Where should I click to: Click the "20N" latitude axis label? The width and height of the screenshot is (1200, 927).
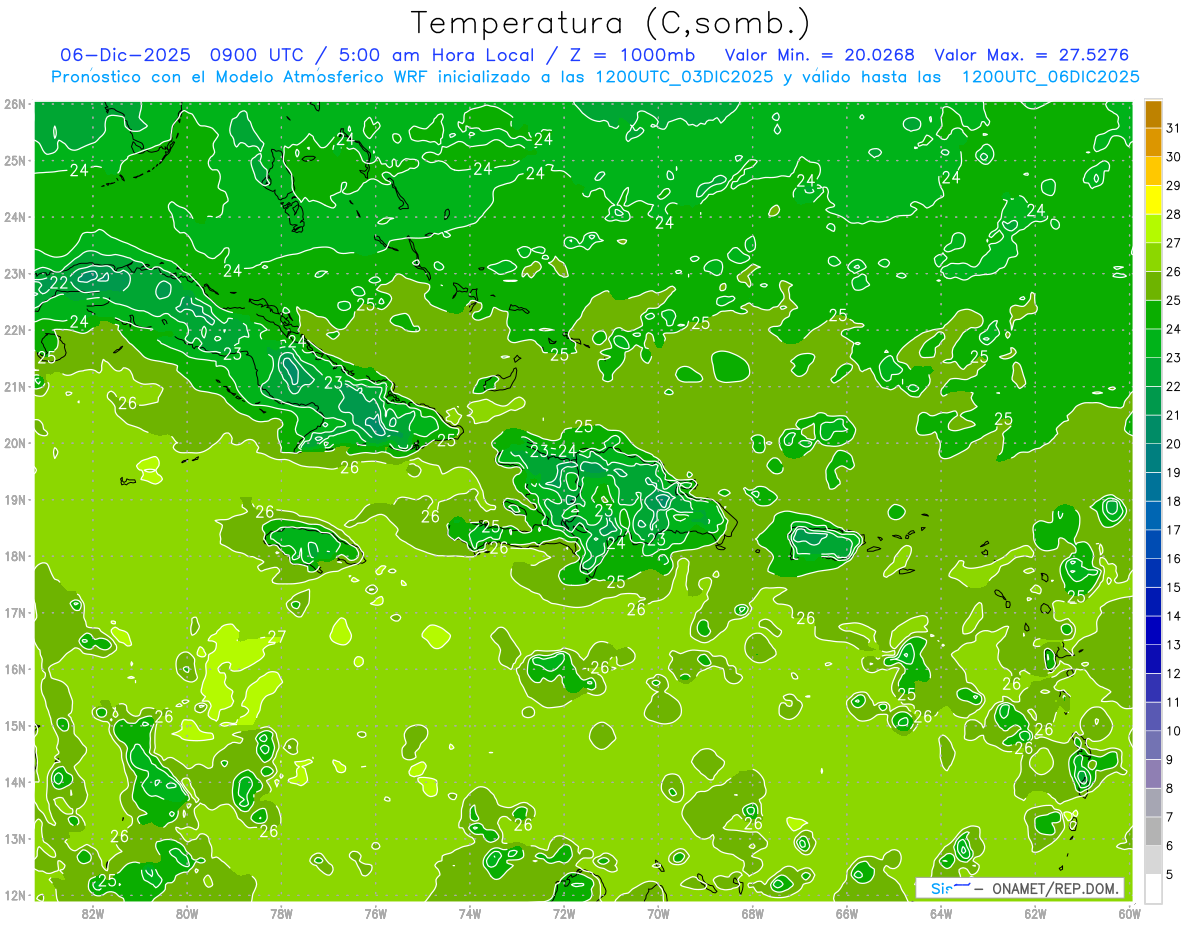(14, 443)
